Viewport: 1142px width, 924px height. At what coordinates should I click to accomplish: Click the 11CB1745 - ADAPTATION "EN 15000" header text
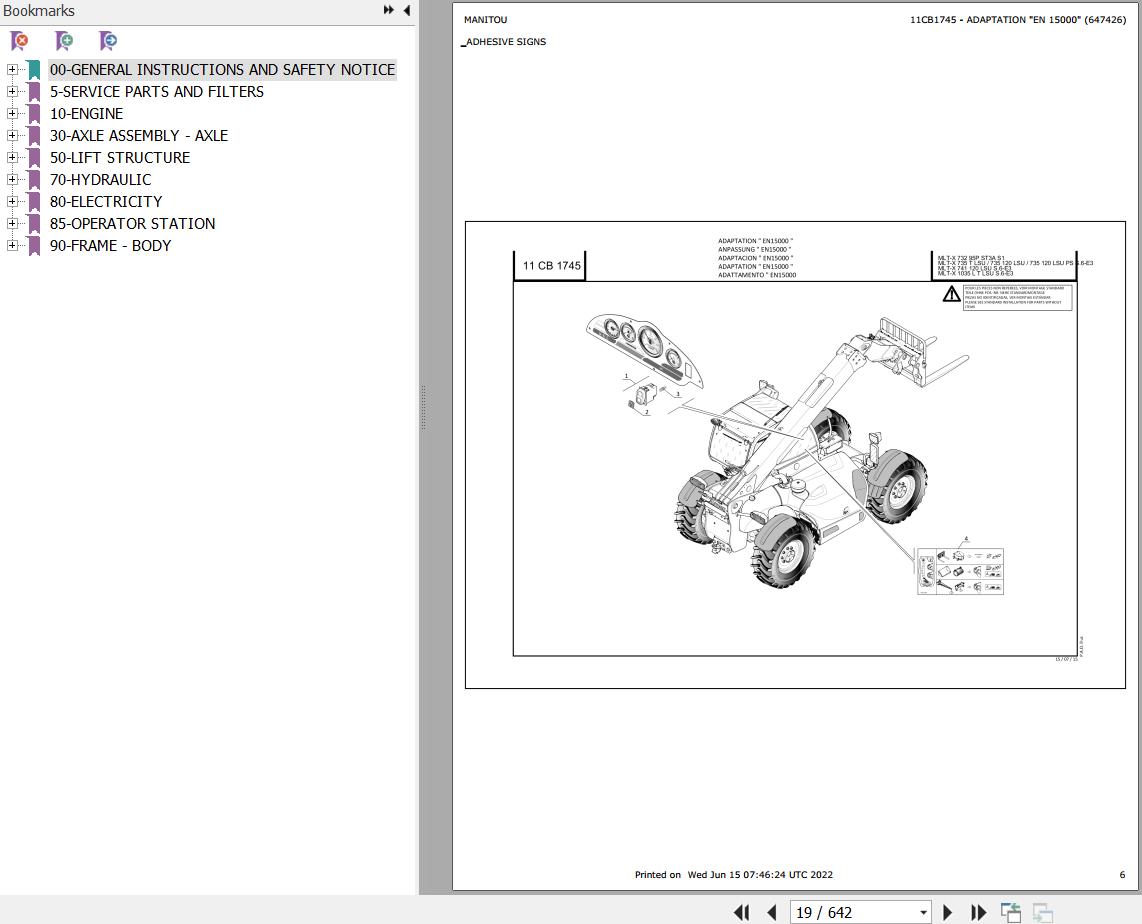(x=1017, y=20)
